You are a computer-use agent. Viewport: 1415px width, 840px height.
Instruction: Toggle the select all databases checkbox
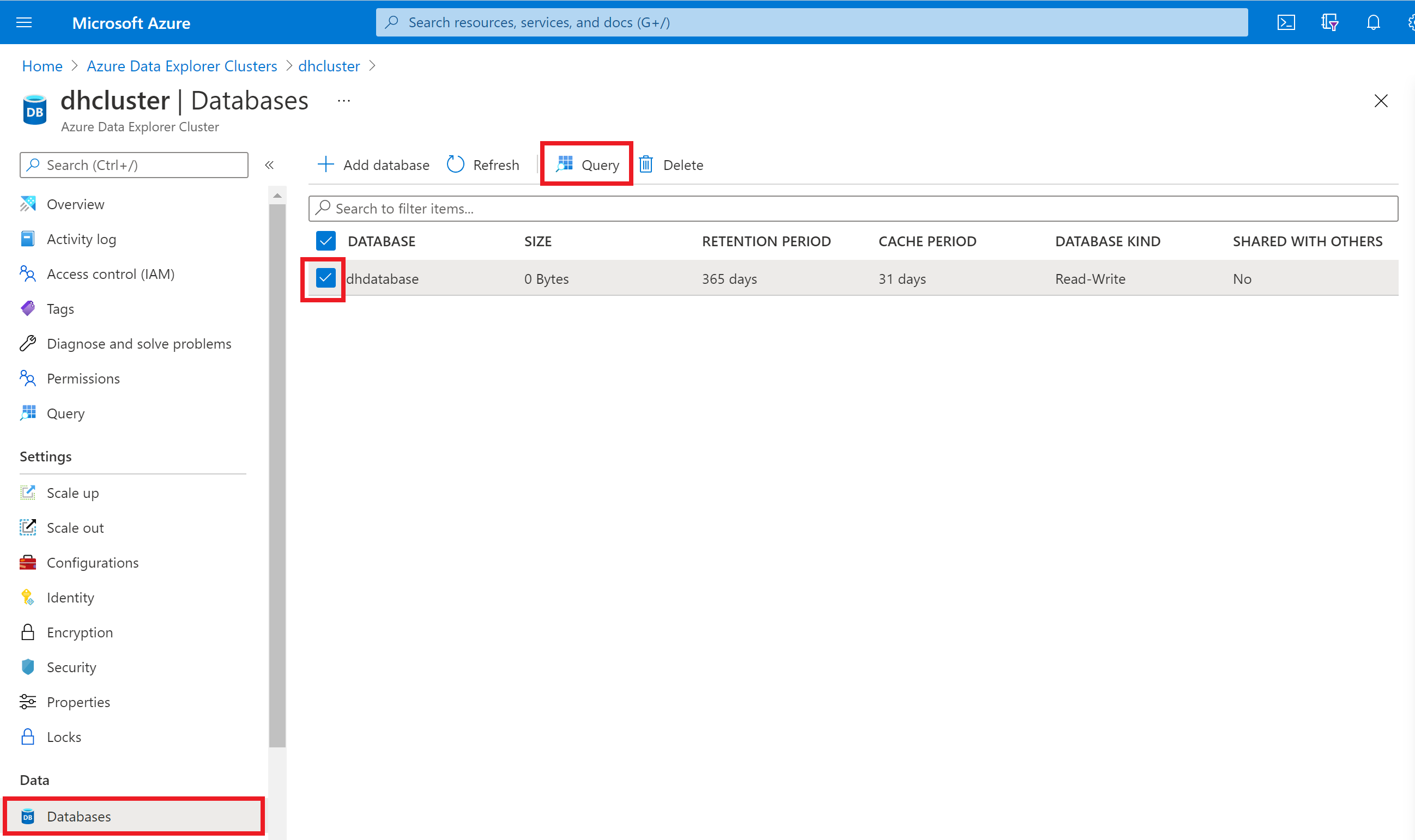(x=325, y=240)
